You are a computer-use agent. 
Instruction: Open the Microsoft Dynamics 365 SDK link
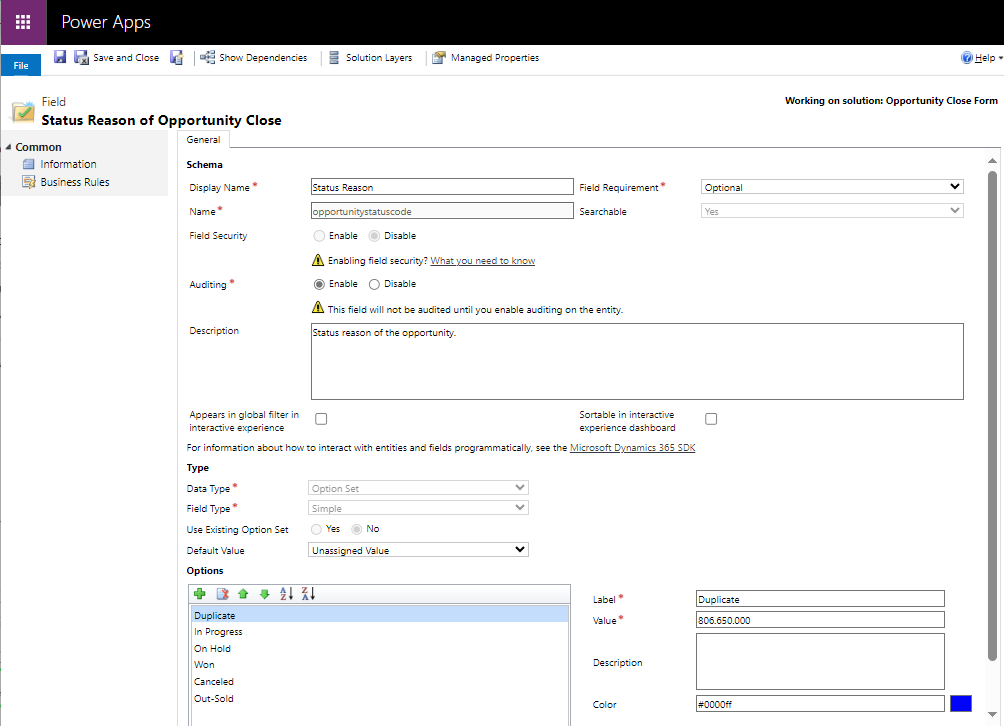(633, 448)
